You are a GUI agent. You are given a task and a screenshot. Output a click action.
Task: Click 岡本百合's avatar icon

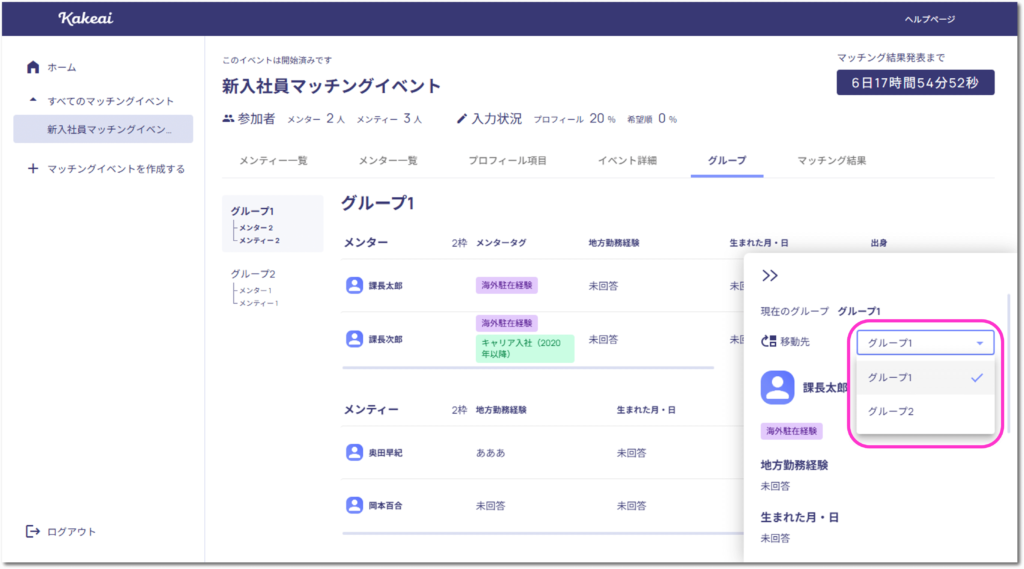354,505
